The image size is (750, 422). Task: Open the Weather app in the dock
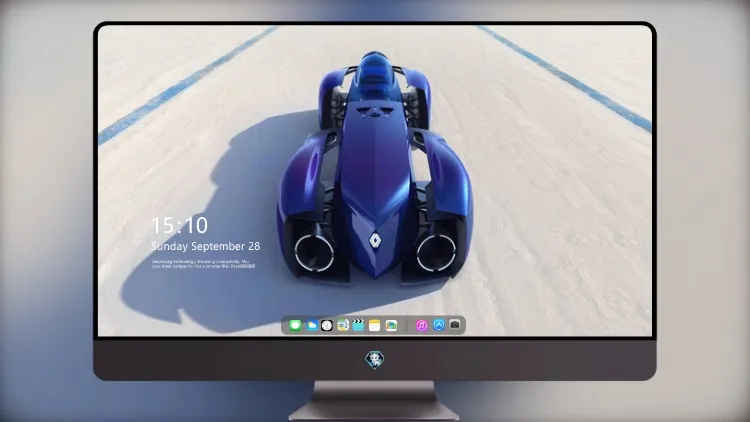(311, 326)
